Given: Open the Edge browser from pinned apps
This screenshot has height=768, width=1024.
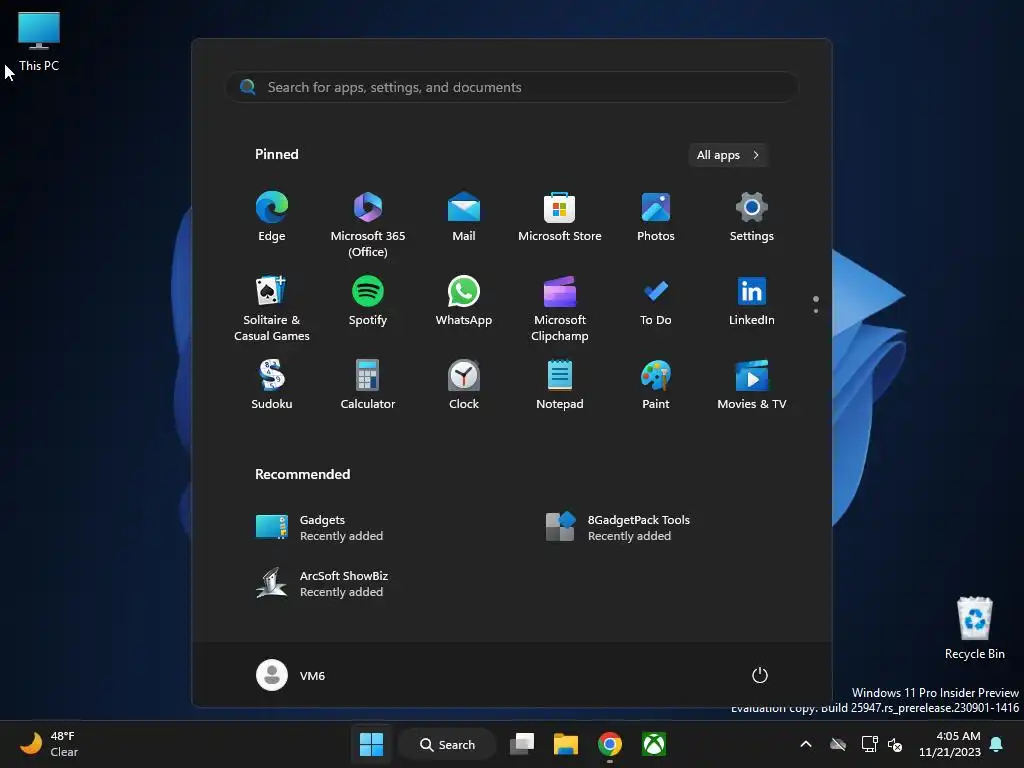Looking at the screenshot, I should click(x=272, y=217).
